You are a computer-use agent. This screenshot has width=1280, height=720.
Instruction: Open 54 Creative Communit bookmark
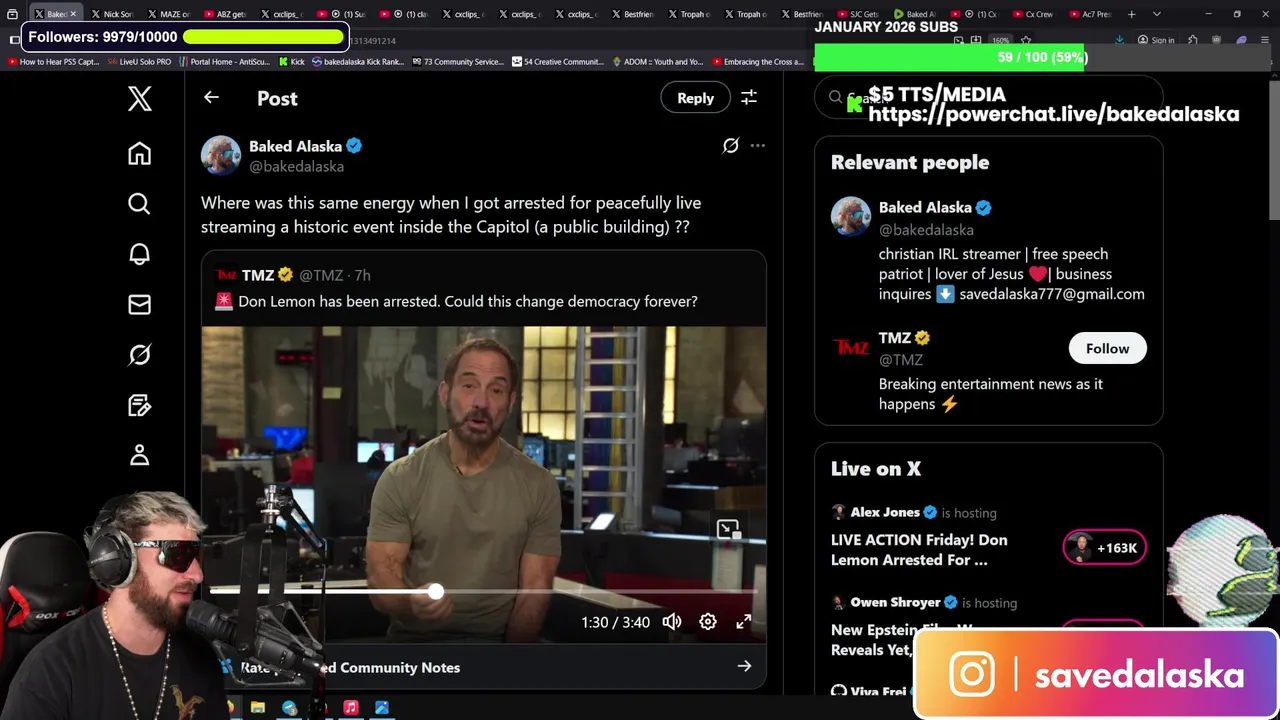(x=558, y=61)
